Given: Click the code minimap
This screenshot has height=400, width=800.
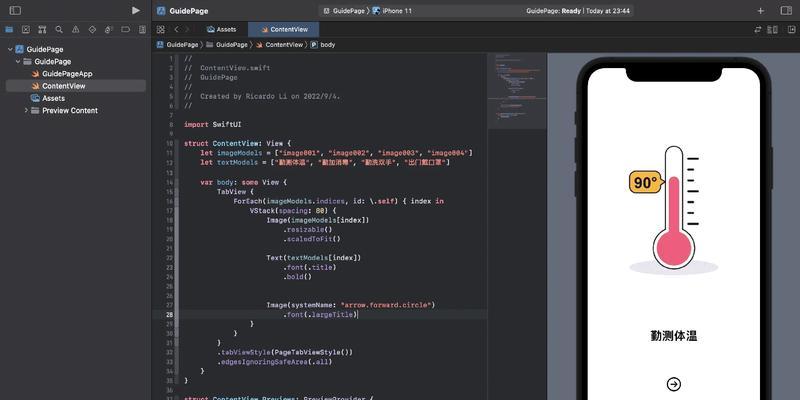Looking at the screenshot, I should tap(517, 91).
